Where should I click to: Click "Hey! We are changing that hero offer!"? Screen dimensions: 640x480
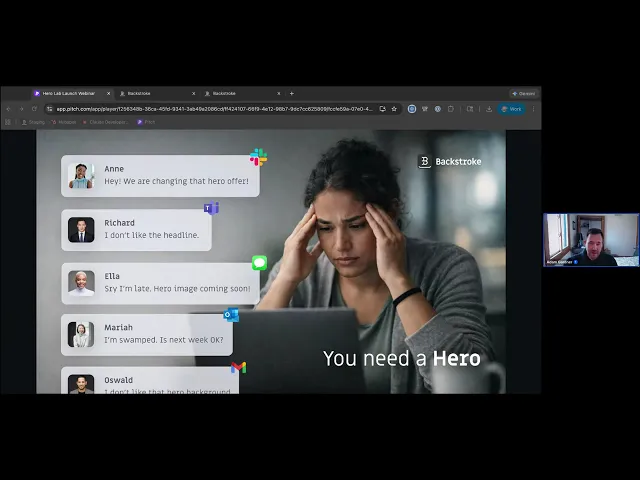click(176, 181)
